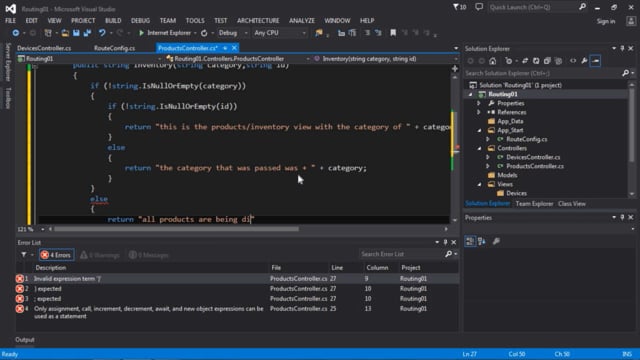Open the BUILD menu
This screenshot has height=360, width=640.
113,20
